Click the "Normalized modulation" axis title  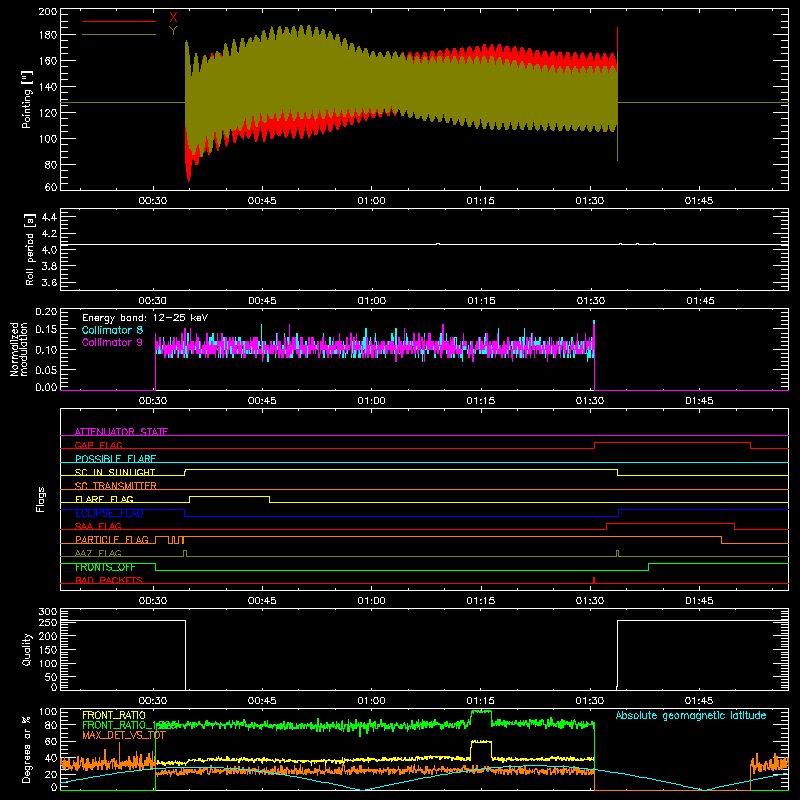pos(19,349)
